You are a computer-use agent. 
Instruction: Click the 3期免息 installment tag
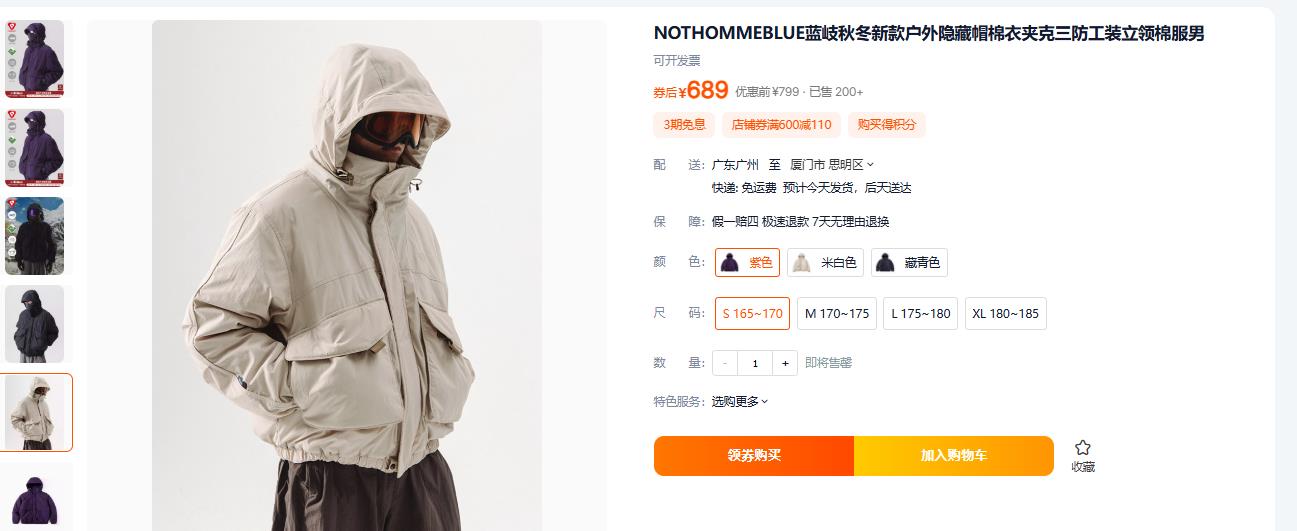(x=684, y=125)
